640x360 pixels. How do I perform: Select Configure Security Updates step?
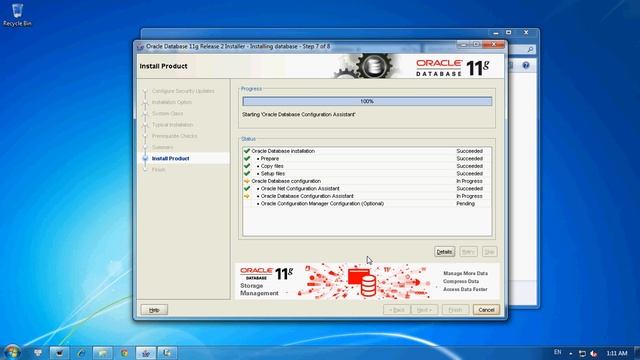pyautogui.click(x=183, y=91)
